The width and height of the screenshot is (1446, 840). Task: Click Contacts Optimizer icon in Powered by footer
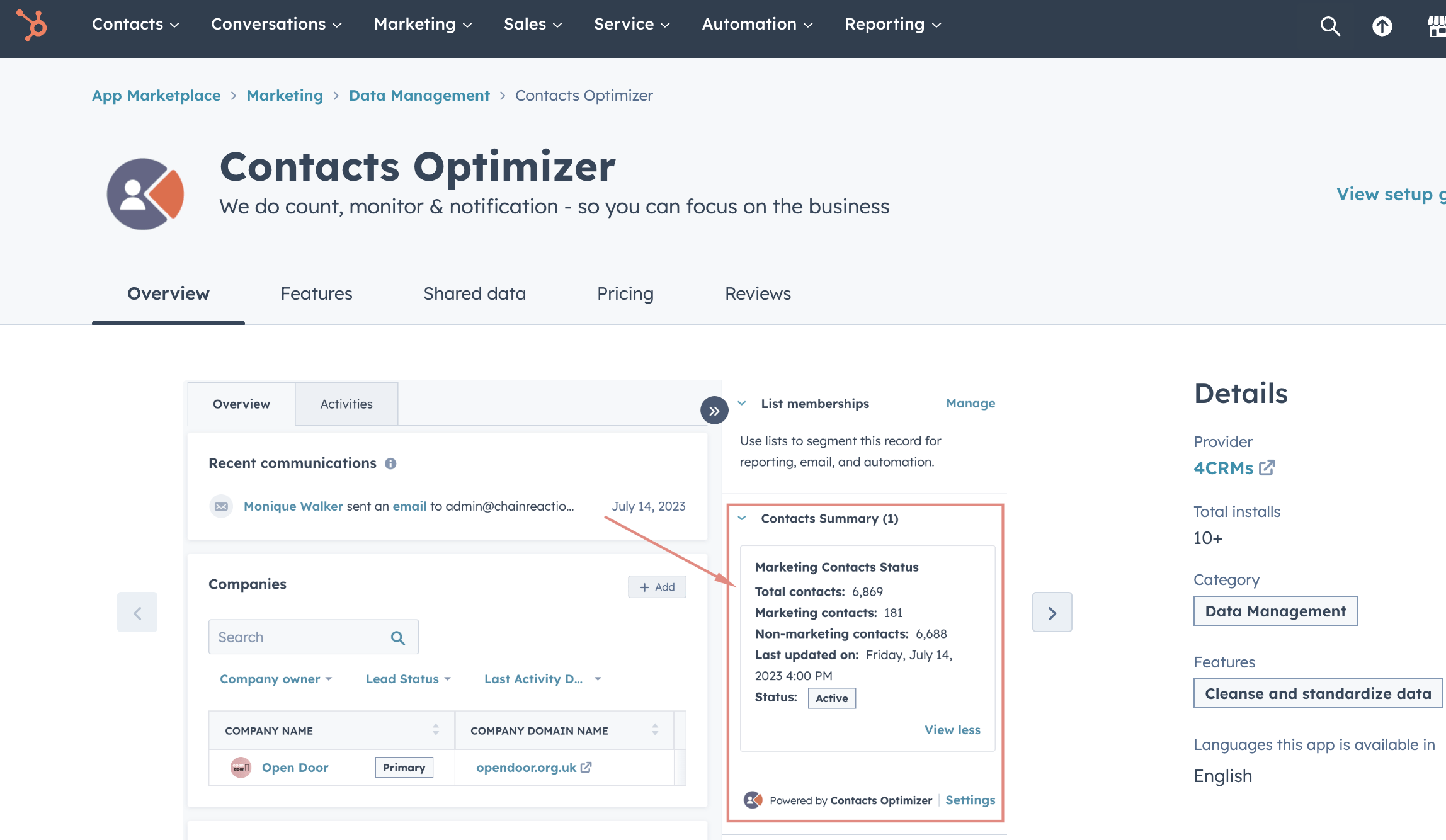(753, 800)
